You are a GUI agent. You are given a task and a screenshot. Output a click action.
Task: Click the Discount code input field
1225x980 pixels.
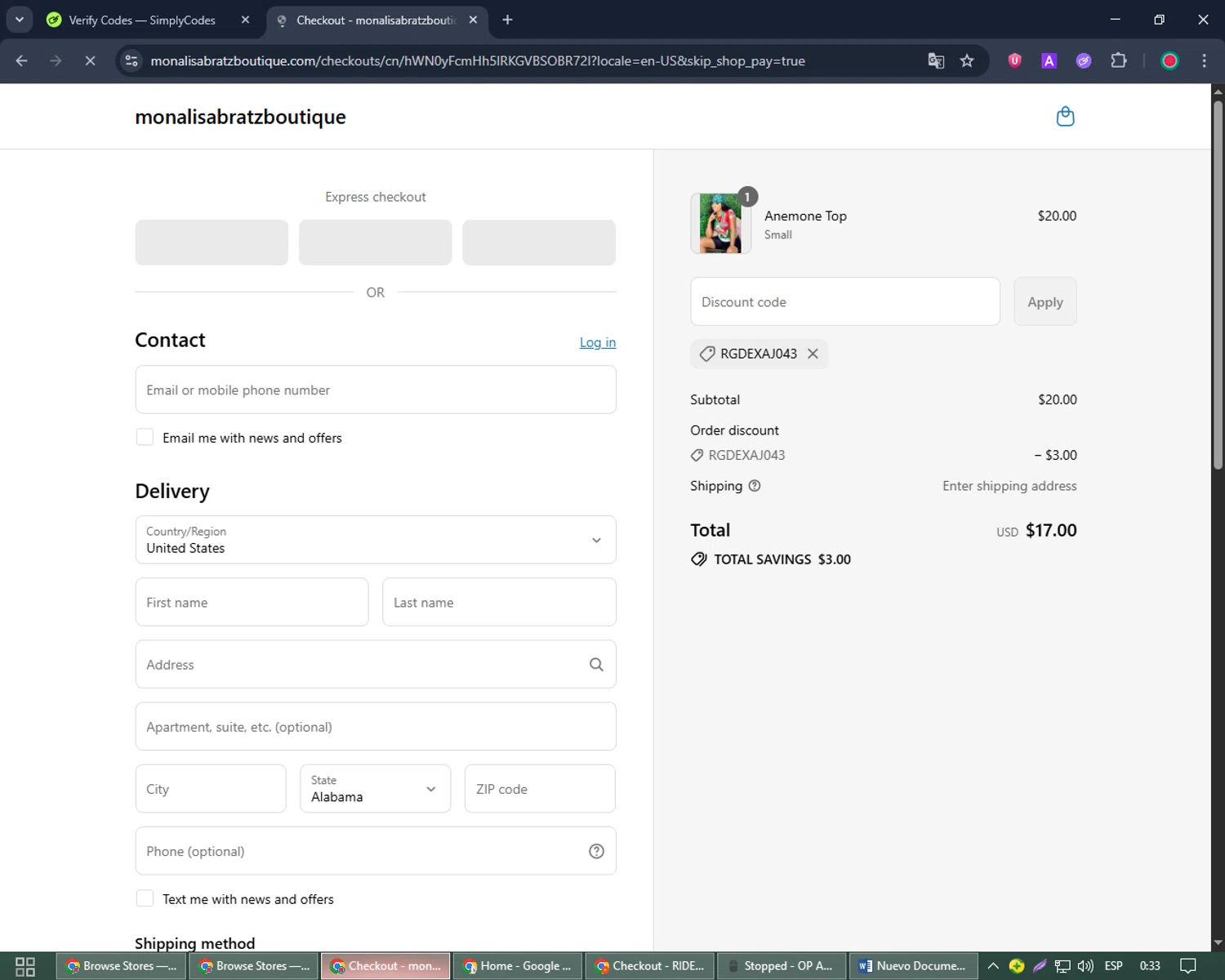[845, 301]
